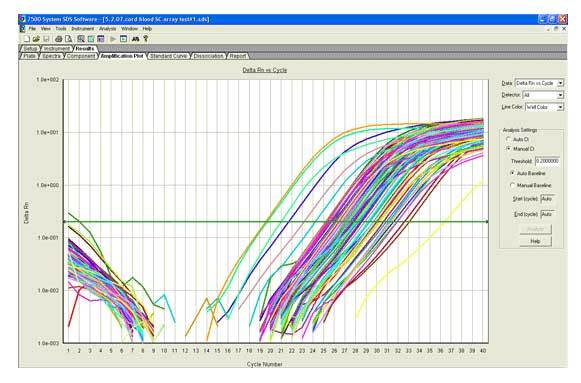Open the Detector dropdown set to All

[x=543, y=95]
